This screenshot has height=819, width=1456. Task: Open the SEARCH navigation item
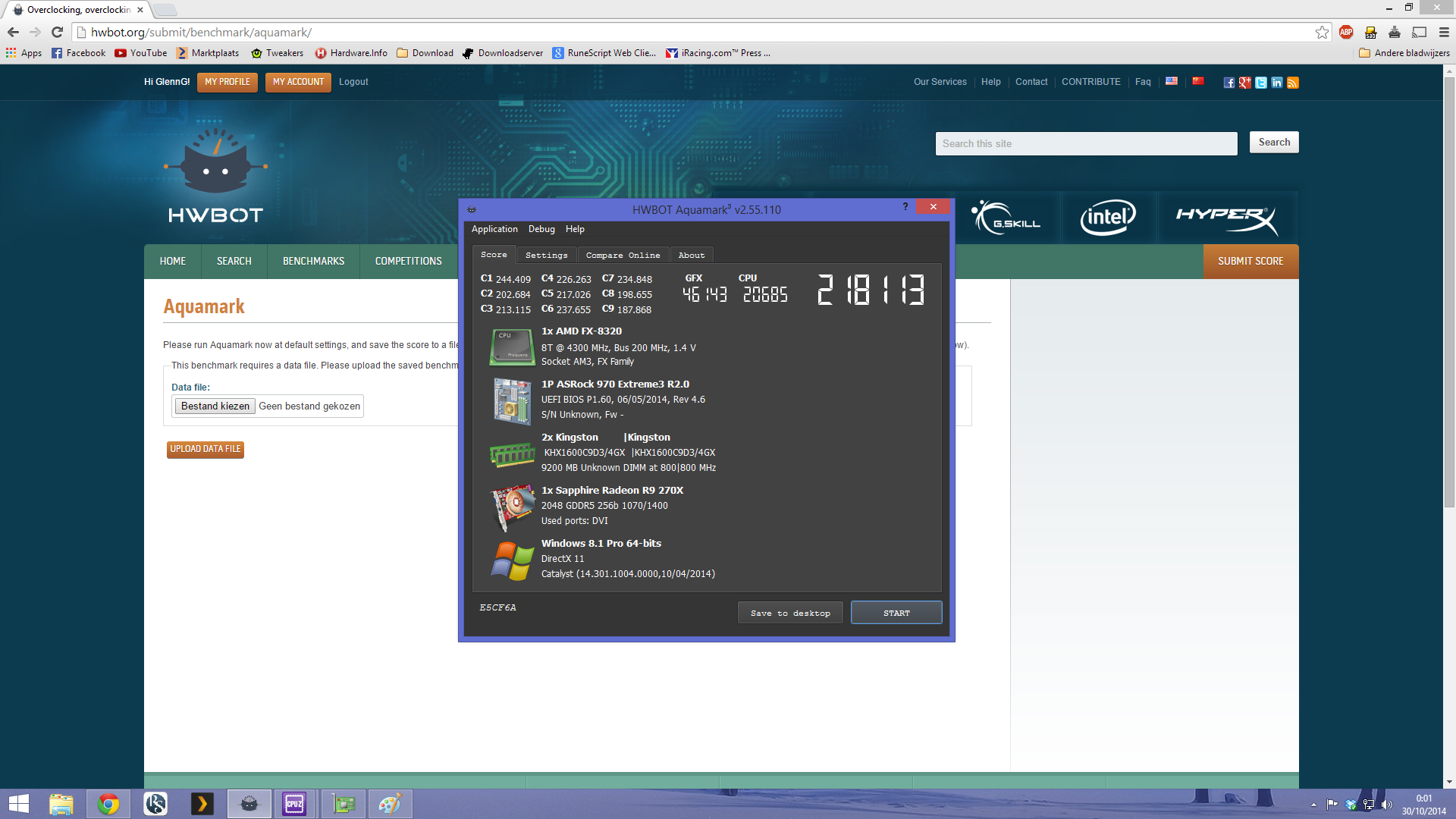(x=234, y=262)
